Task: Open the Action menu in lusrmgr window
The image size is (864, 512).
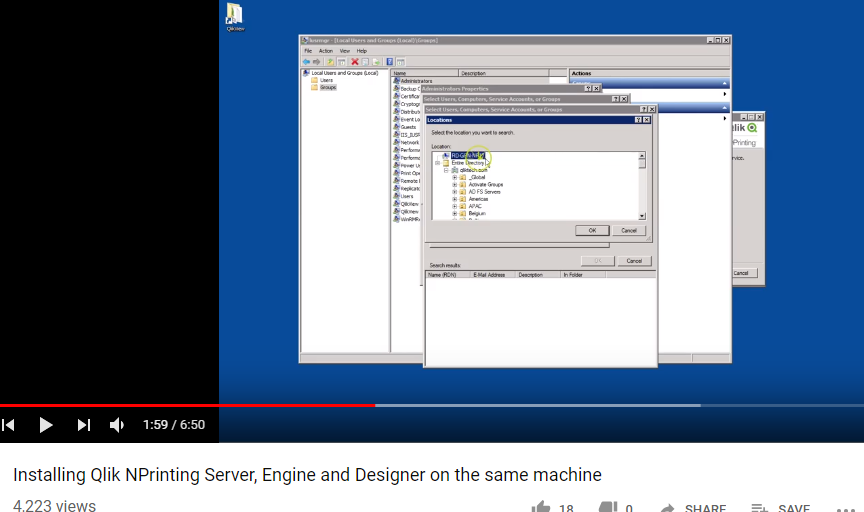Action: point(326,51)
